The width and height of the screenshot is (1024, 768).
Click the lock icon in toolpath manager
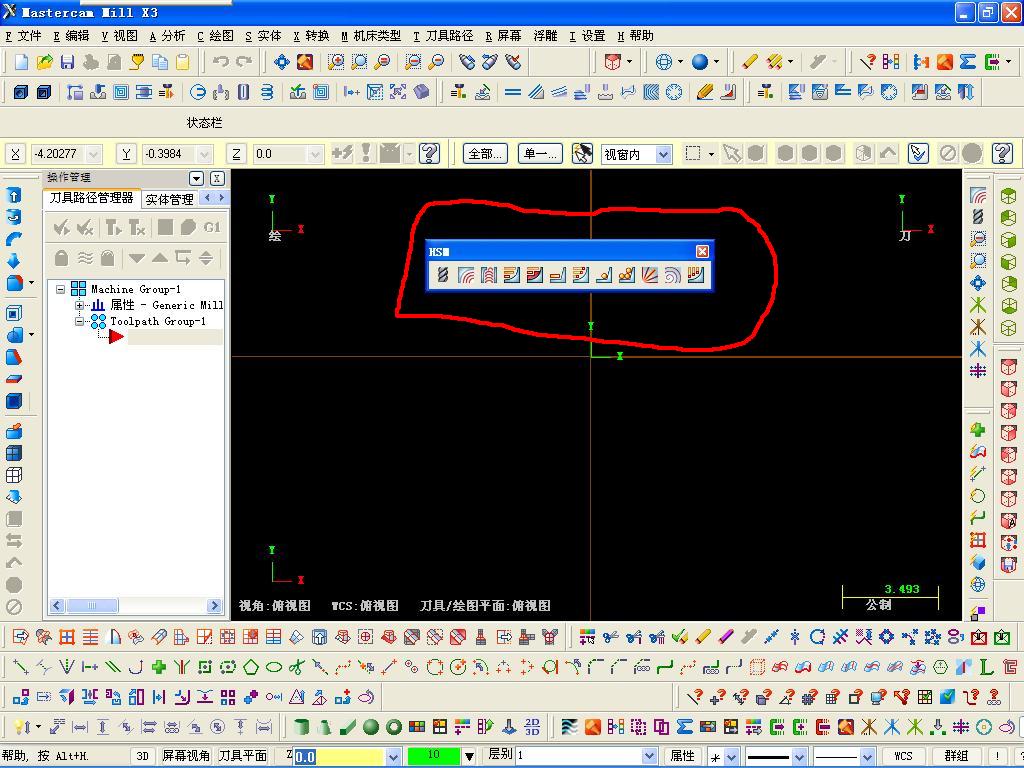click(61, 258)
